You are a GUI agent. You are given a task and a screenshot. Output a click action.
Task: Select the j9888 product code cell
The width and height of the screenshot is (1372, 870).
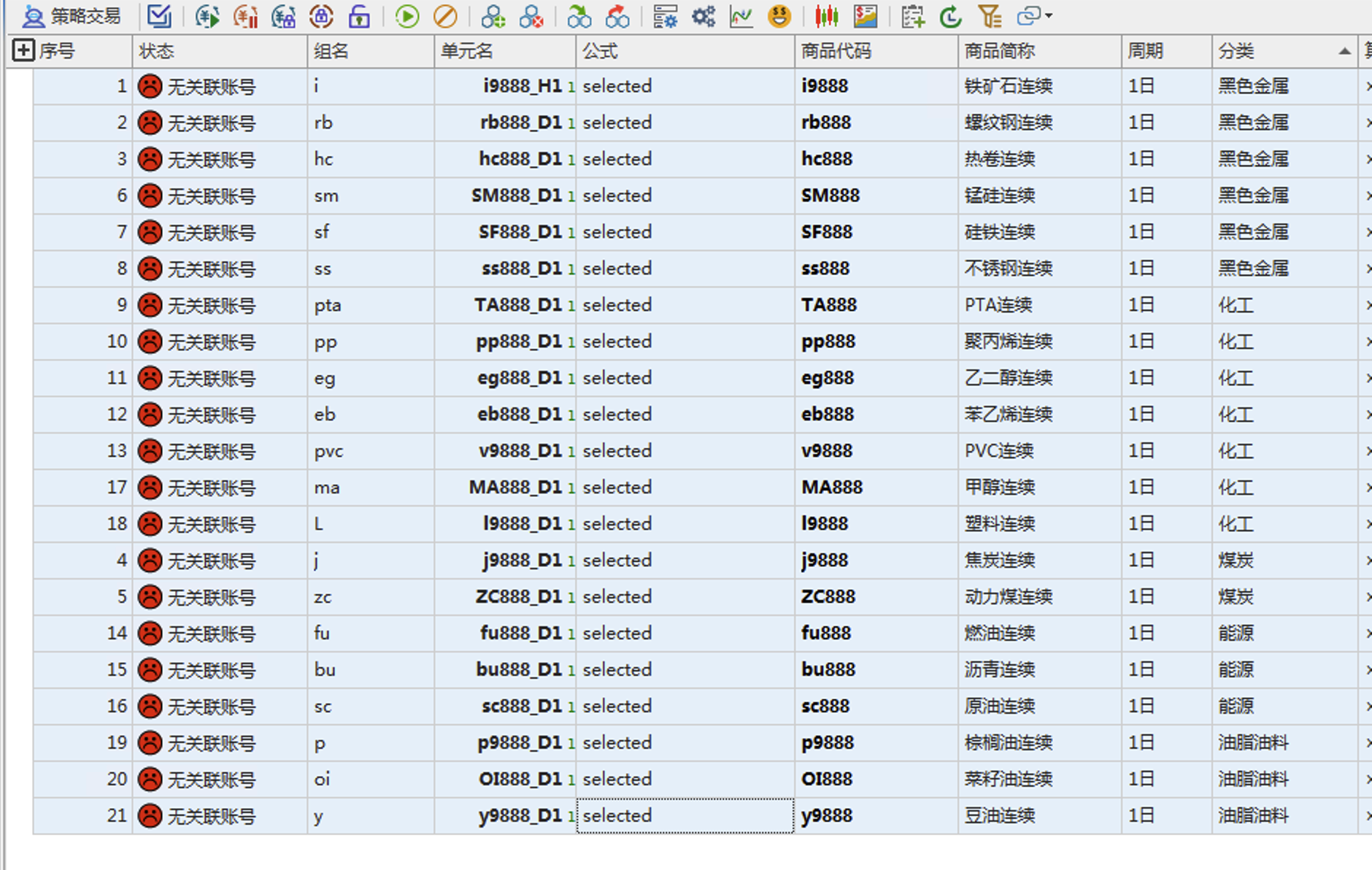pyautogui.click(x=876, y=561)
